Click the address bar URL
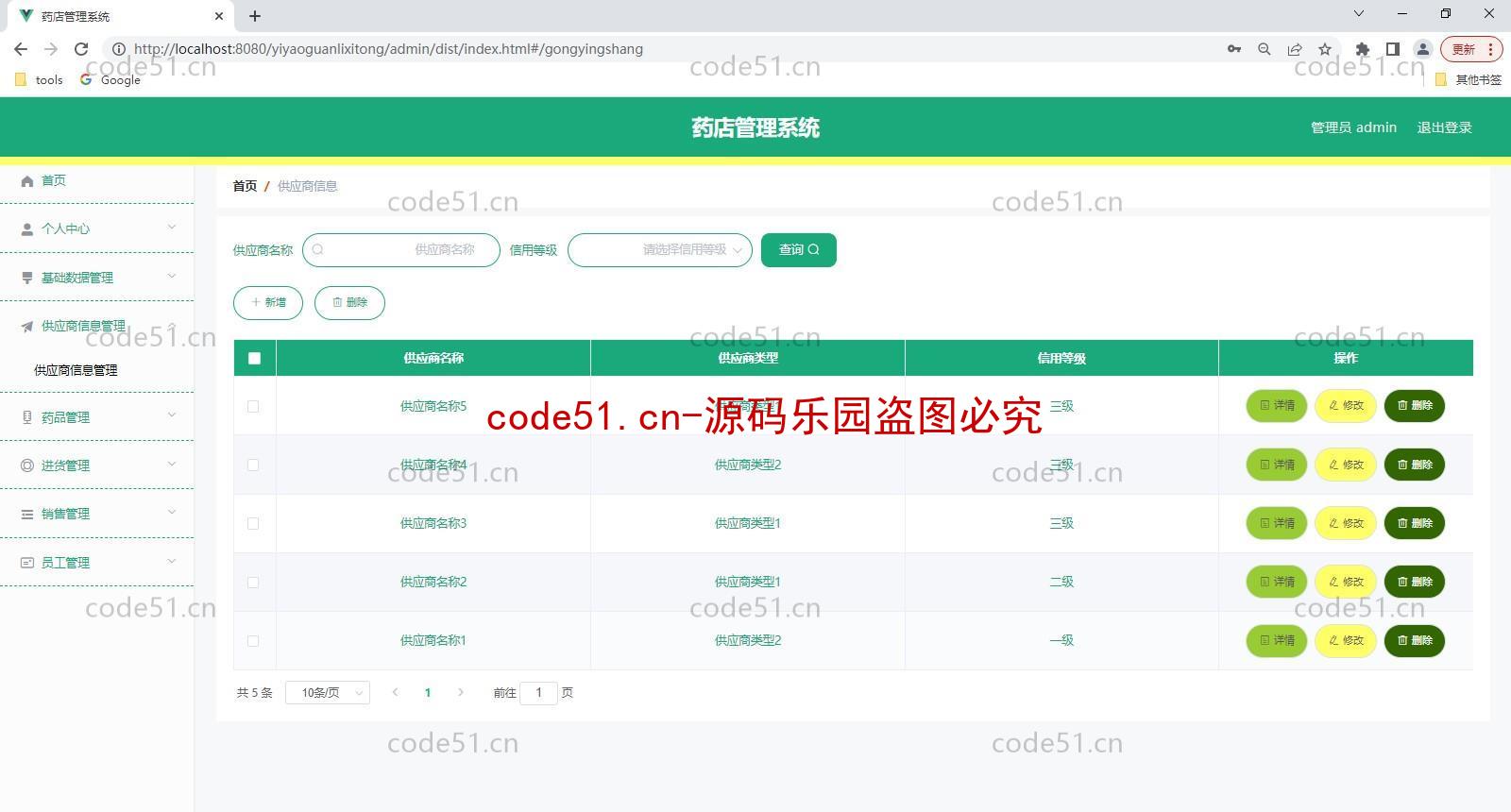Image resolution: width=1511 pixels, height=812 pixels. tap(388, 49)
